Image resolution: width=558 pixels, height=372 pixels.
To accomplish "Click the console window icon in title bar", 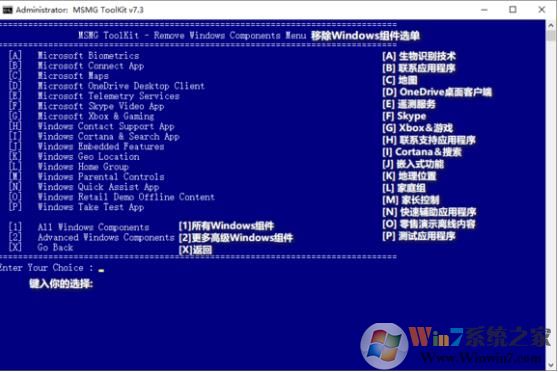I will [x=7, y=10].
